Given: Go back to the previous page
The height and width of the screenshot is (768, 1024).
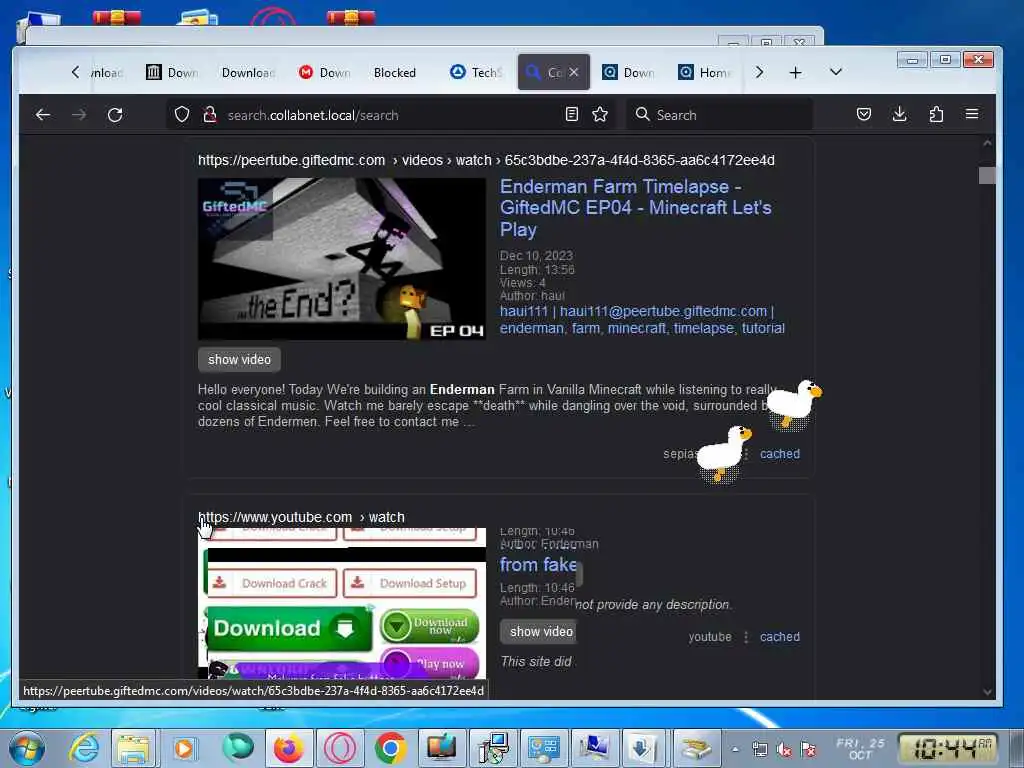Looking at the screenshot, I should tap(43, 115).
